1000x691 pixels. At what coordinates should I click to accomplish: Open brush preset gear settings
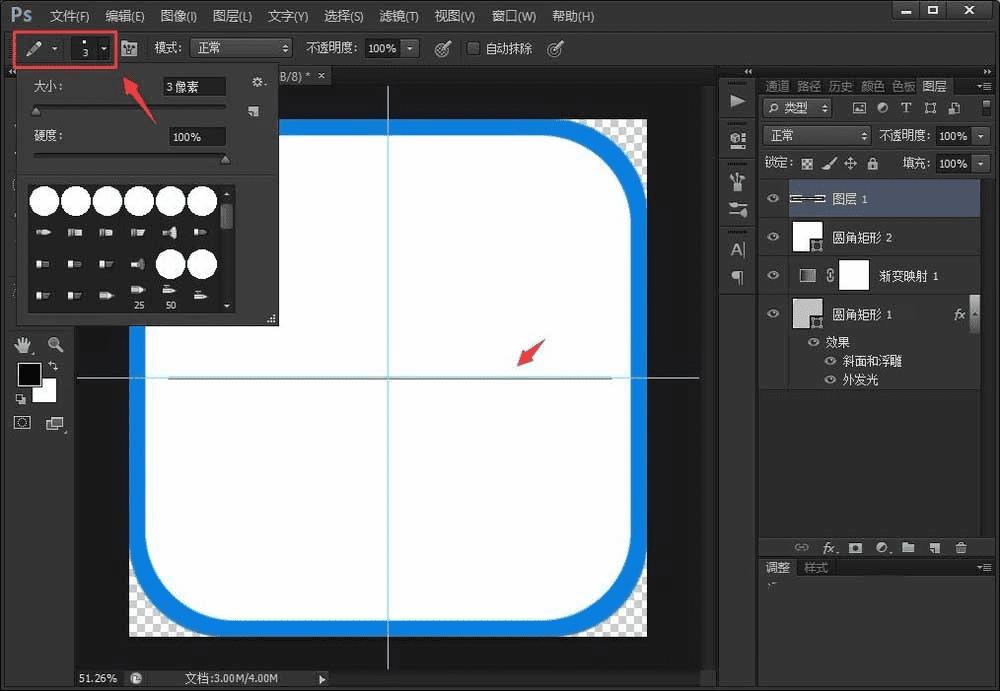click(x=257, y=83)
